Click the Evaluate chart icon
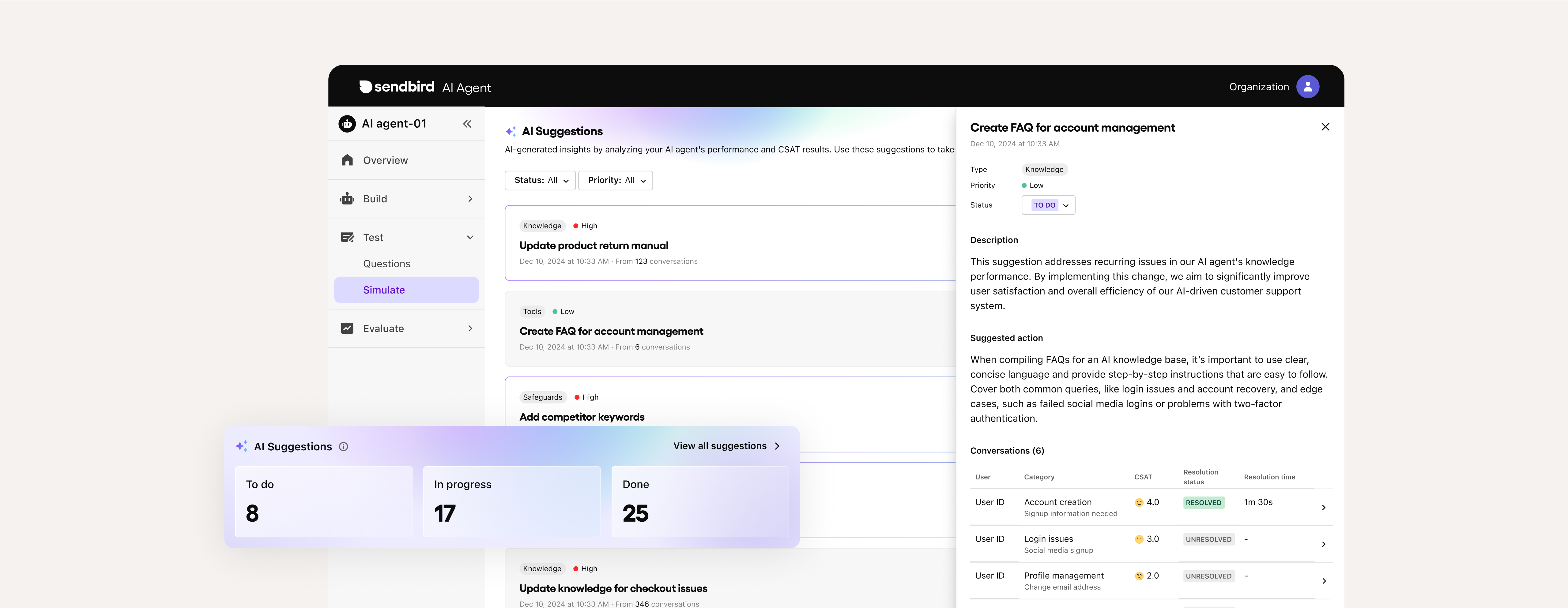This screenshot has height=608, width=1568. click(347, 329)
